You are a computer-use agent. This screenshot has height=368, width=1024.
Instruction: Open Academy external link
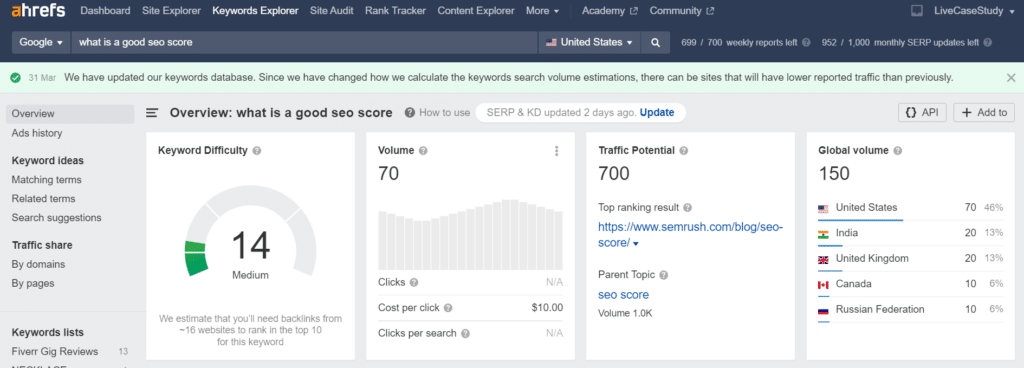[x=609, y=10]
